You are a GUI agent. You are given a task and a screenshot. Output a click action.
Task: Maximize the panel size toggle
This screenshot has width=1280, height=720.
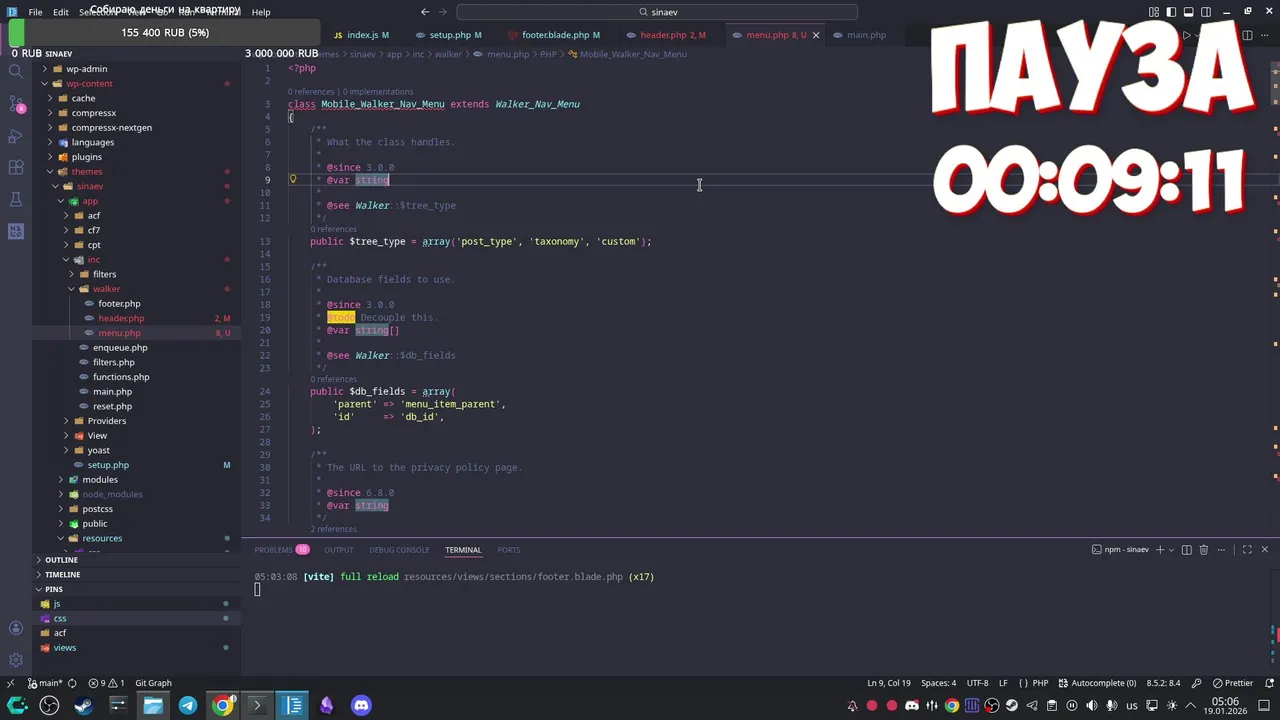click(1247, 549)
